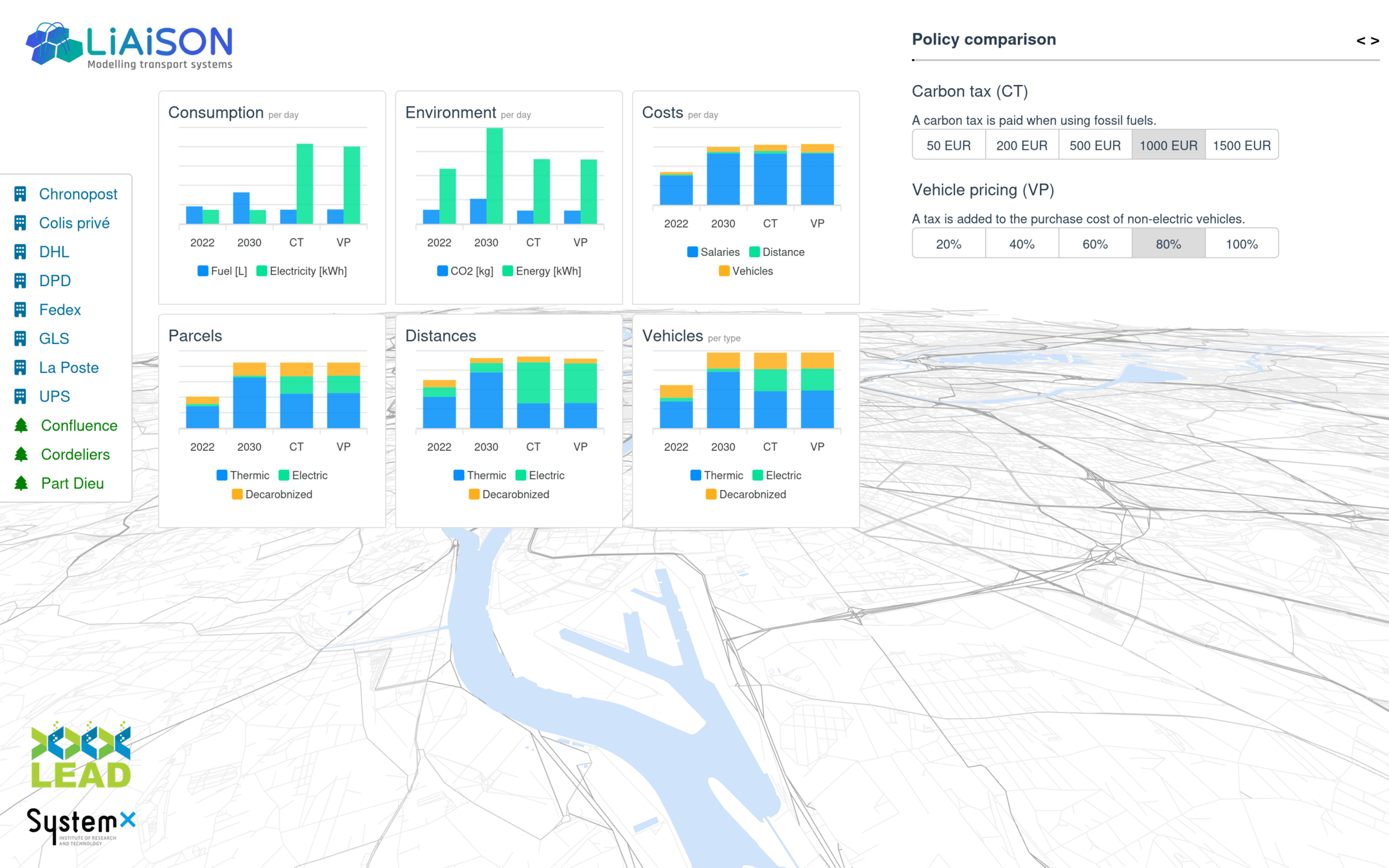Toggle Electricity [kWh] legend in Consumption chart

301,271
